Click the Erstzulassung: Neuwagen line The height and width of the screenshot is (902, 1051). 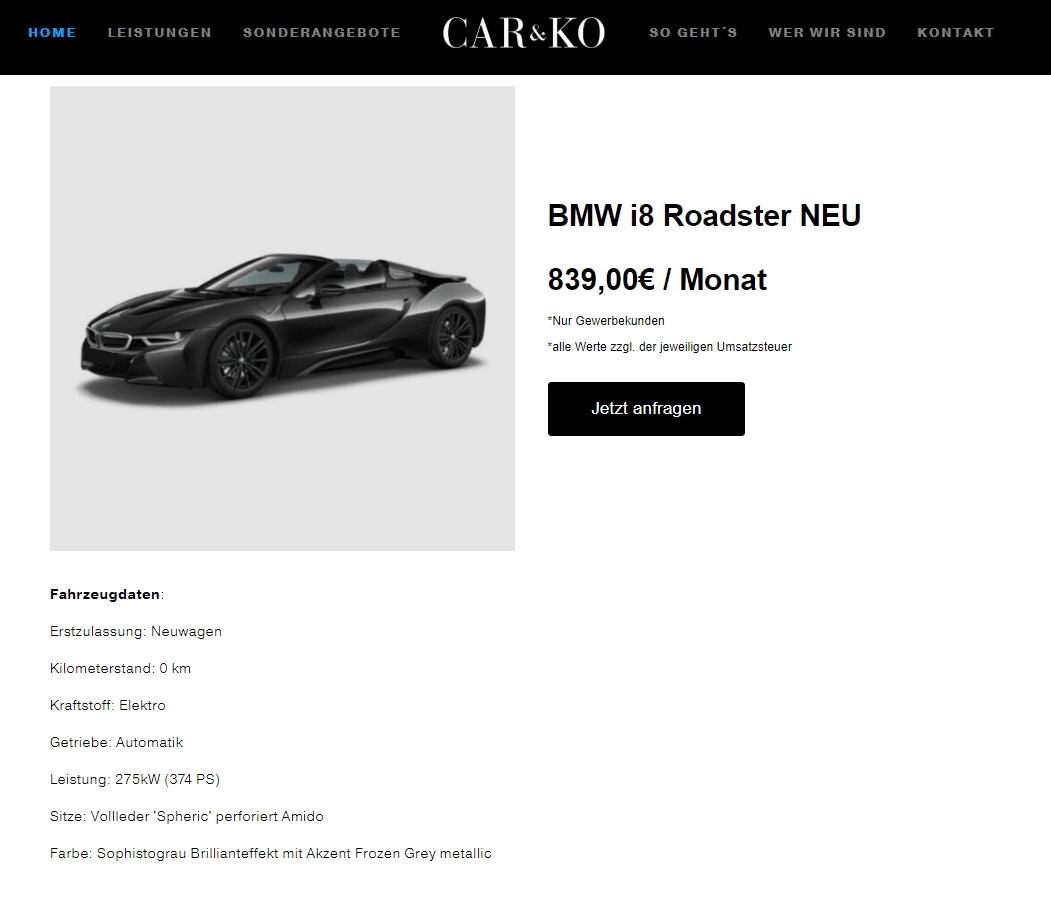click(x=135, y=631)
